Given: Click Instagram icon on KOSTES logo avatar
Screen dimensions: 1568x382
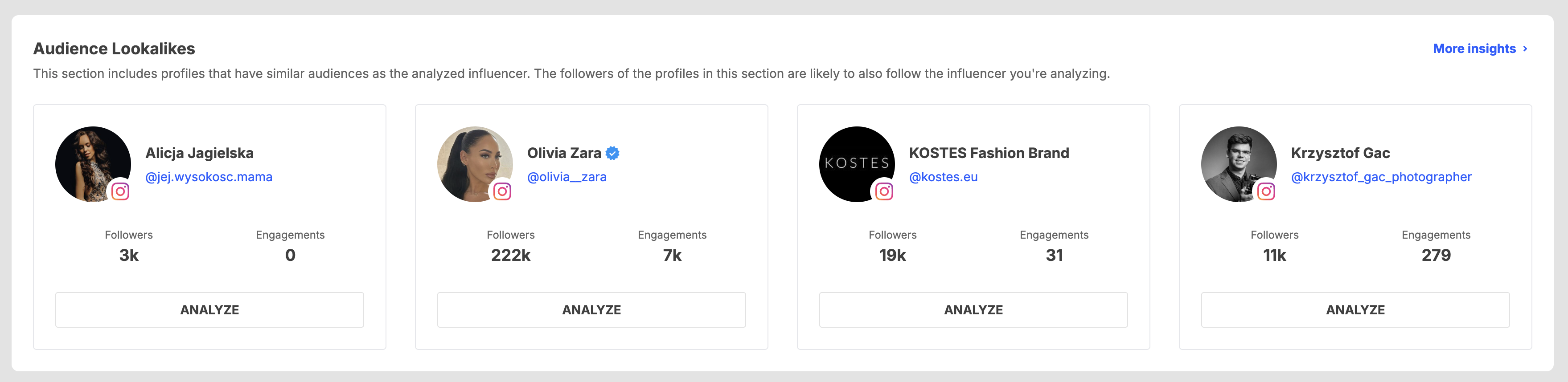Looking at the screenshot, I should tap(884, 191).
